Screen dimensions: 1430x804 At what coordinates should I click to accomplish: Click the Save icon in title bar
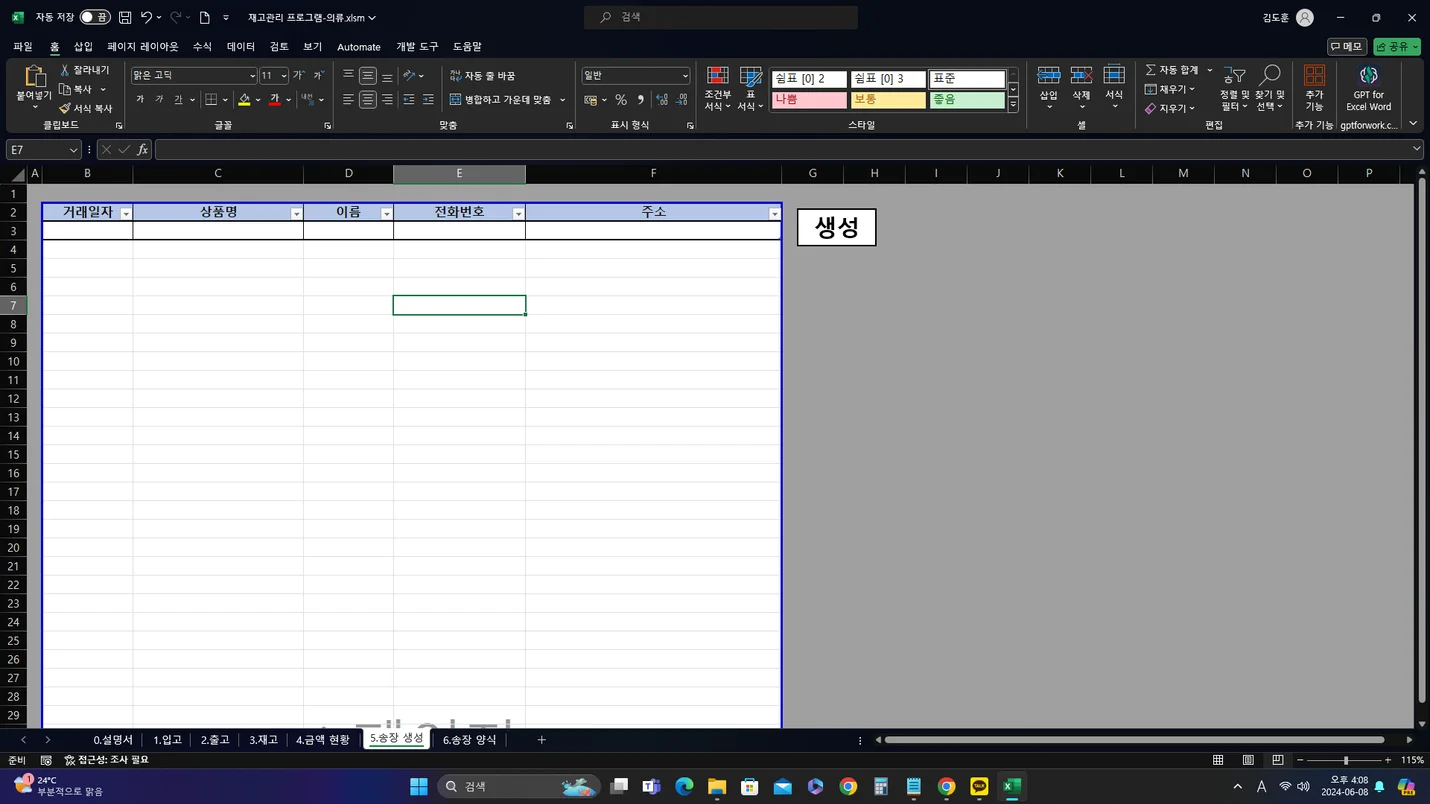pos(125,18)
